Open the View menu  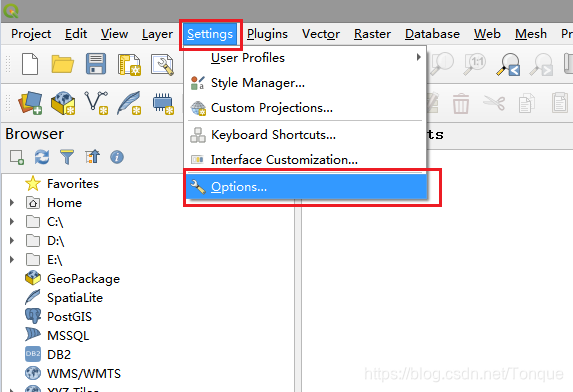point(114,34)
